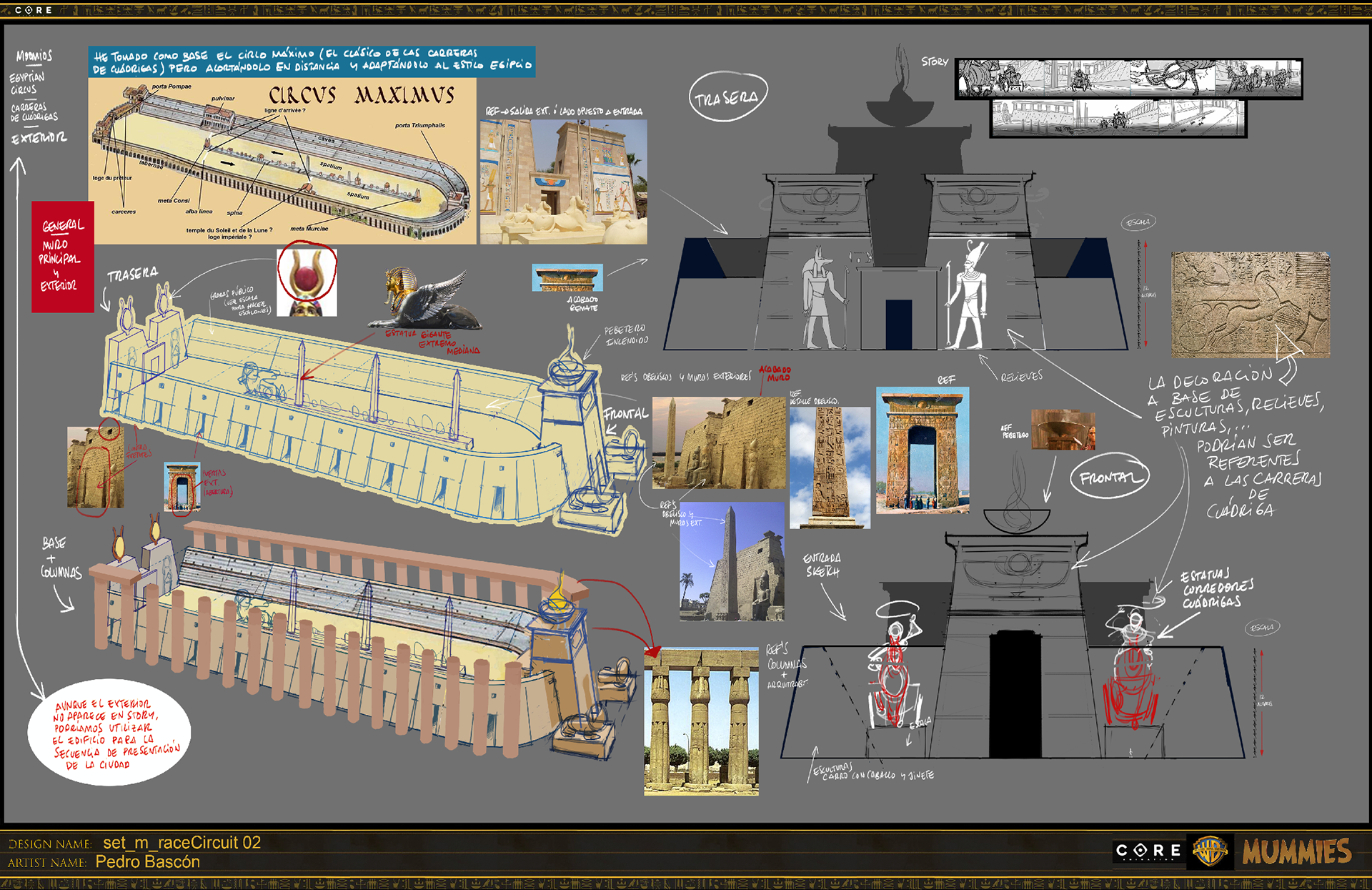Screen dimensions: 1372x890
Task: Open the obelisk detail close-up photo
Action: pos(830,468)
